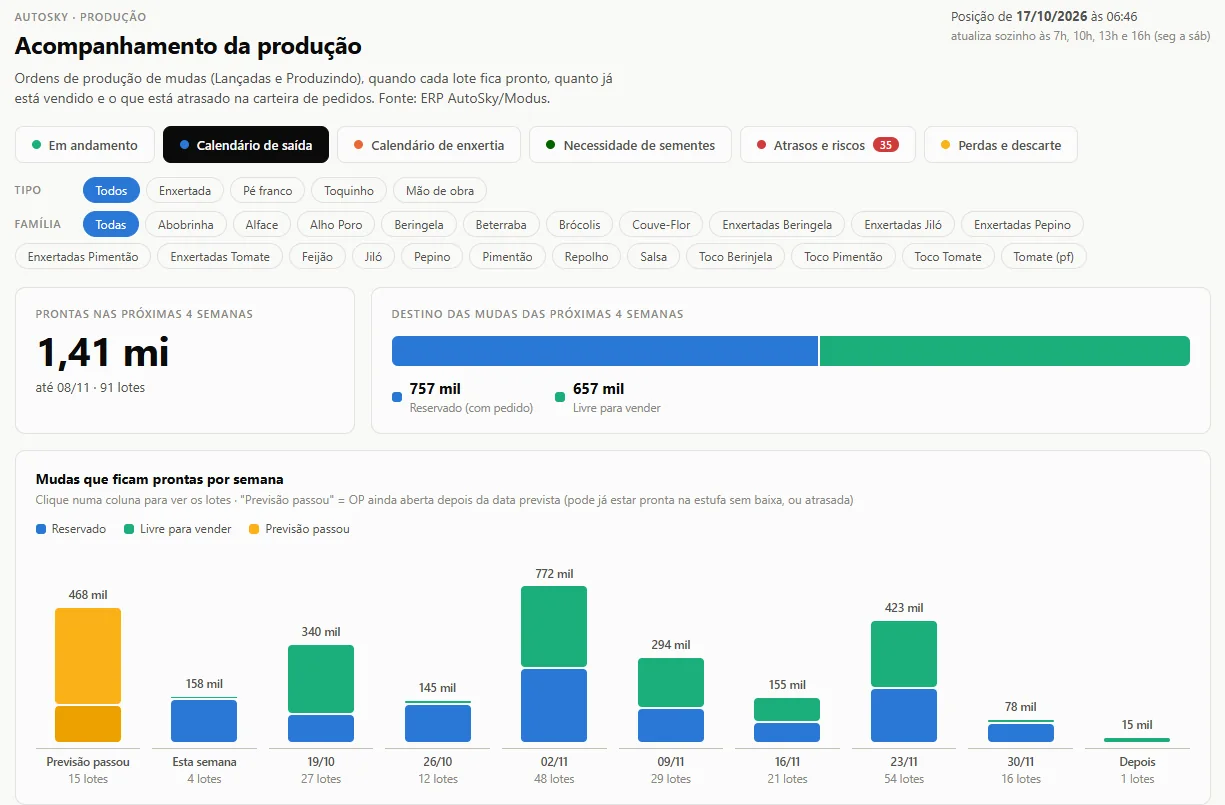Open the Previsão passou 468 mil column
The width and height of the screenshot is (1225, 805).
(x=88, y=675)
